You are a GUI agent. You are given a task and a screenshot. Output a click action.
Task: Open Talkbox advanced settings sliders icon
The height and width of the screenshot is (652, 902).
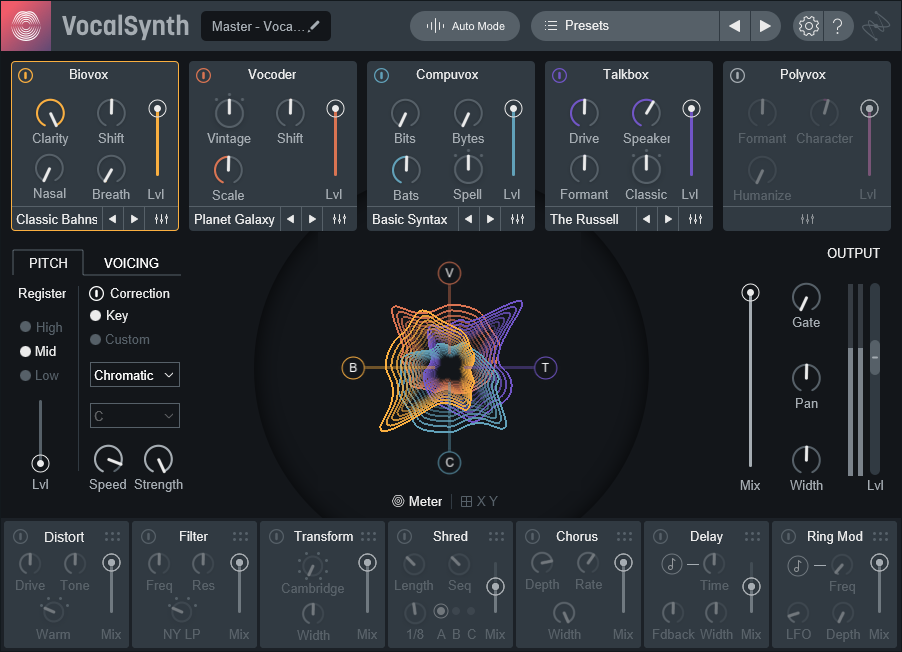coord(695,219)
